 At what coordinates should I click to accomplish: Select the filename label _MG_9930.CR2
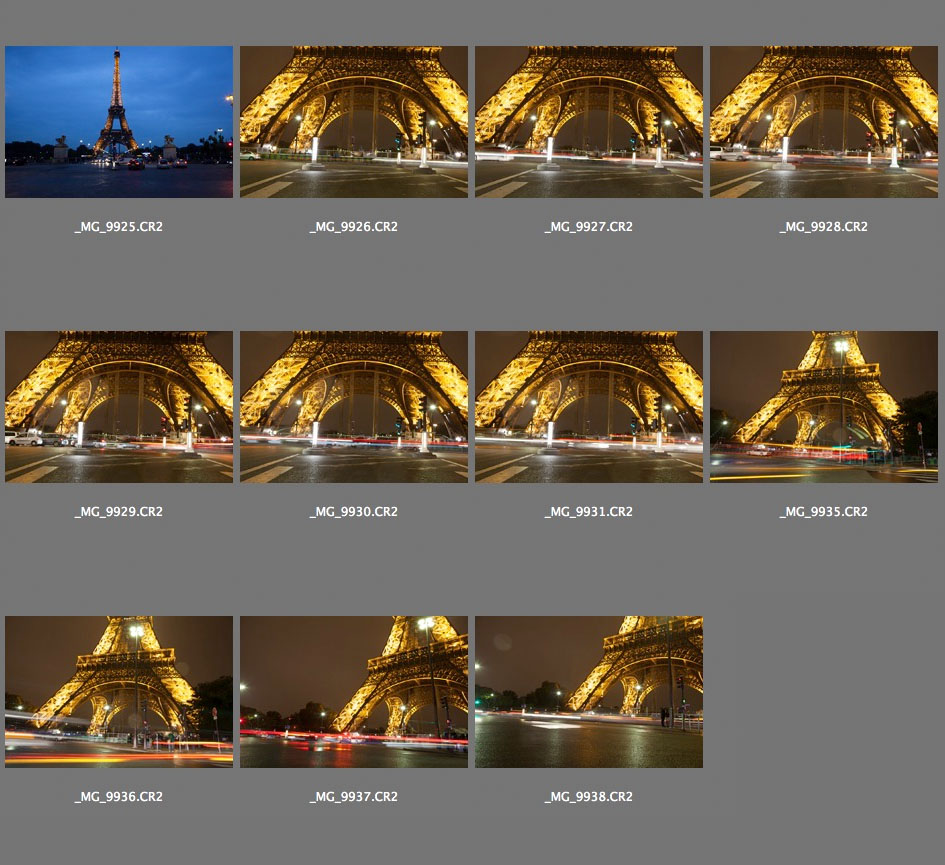[x=354, y=512]
